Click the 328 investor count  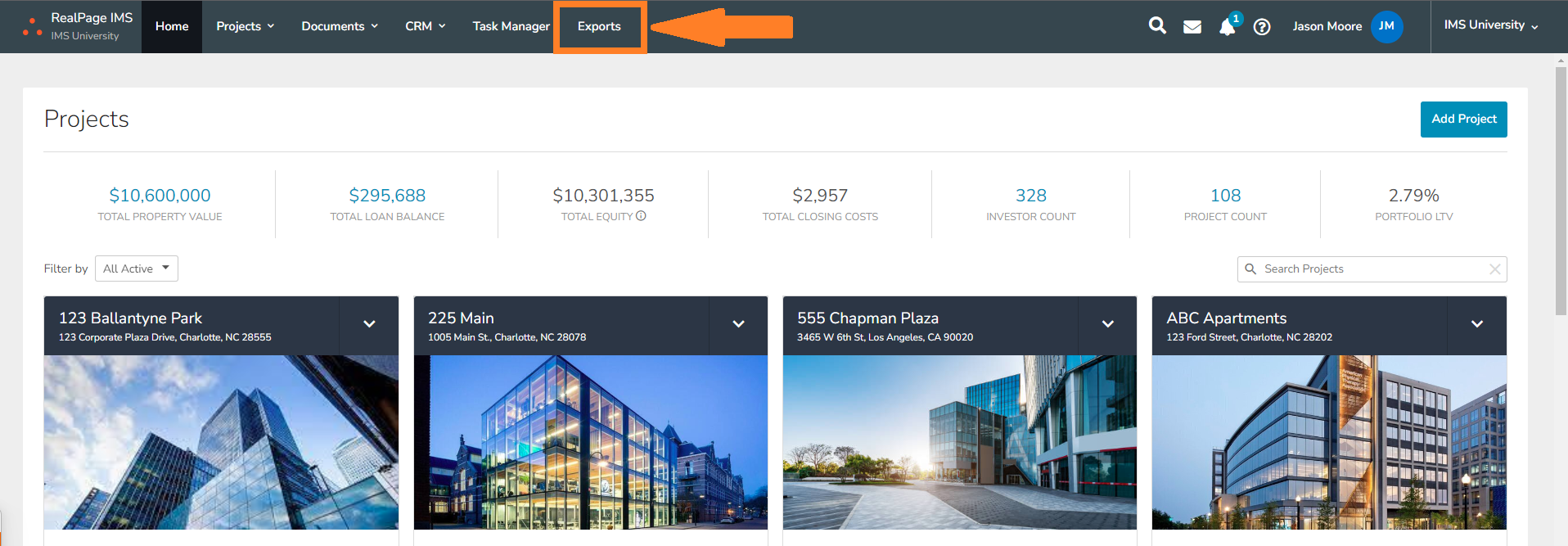[1031, 196]
